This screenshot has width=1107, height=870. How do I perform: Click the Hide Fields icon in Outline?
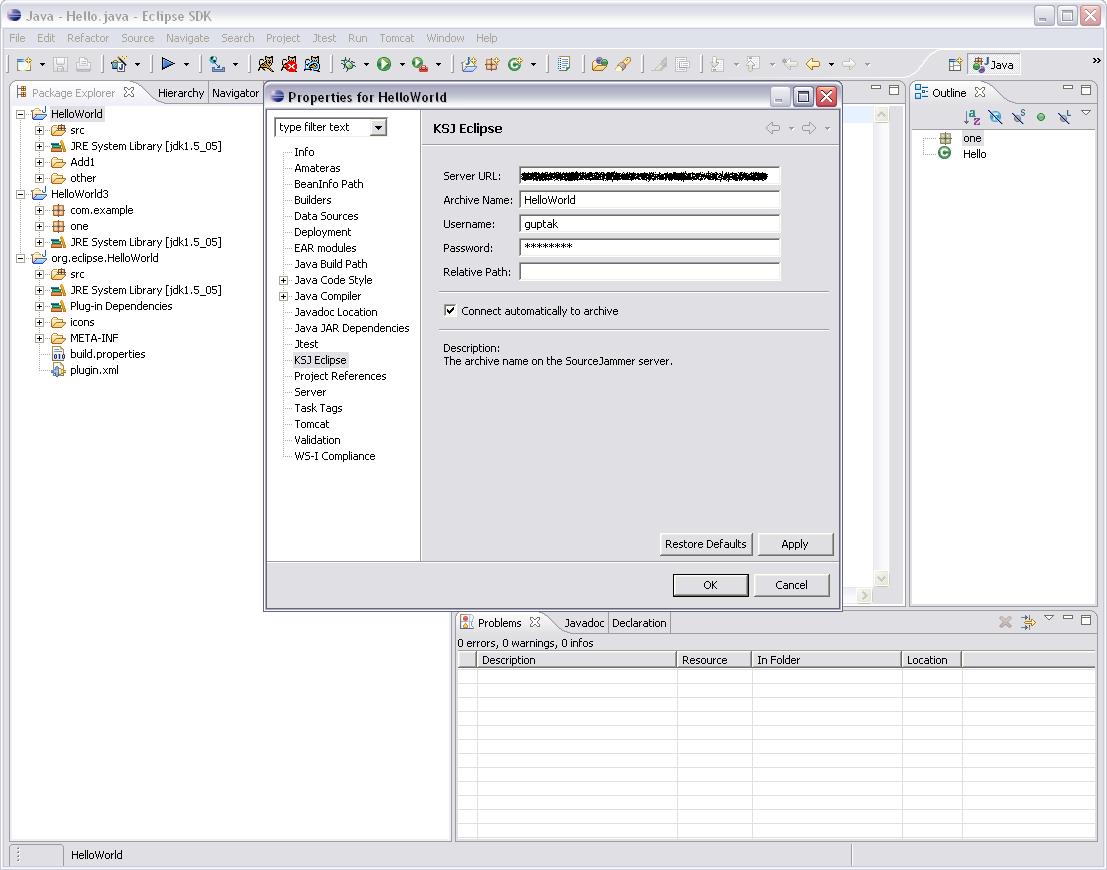[x=995, y=117]
